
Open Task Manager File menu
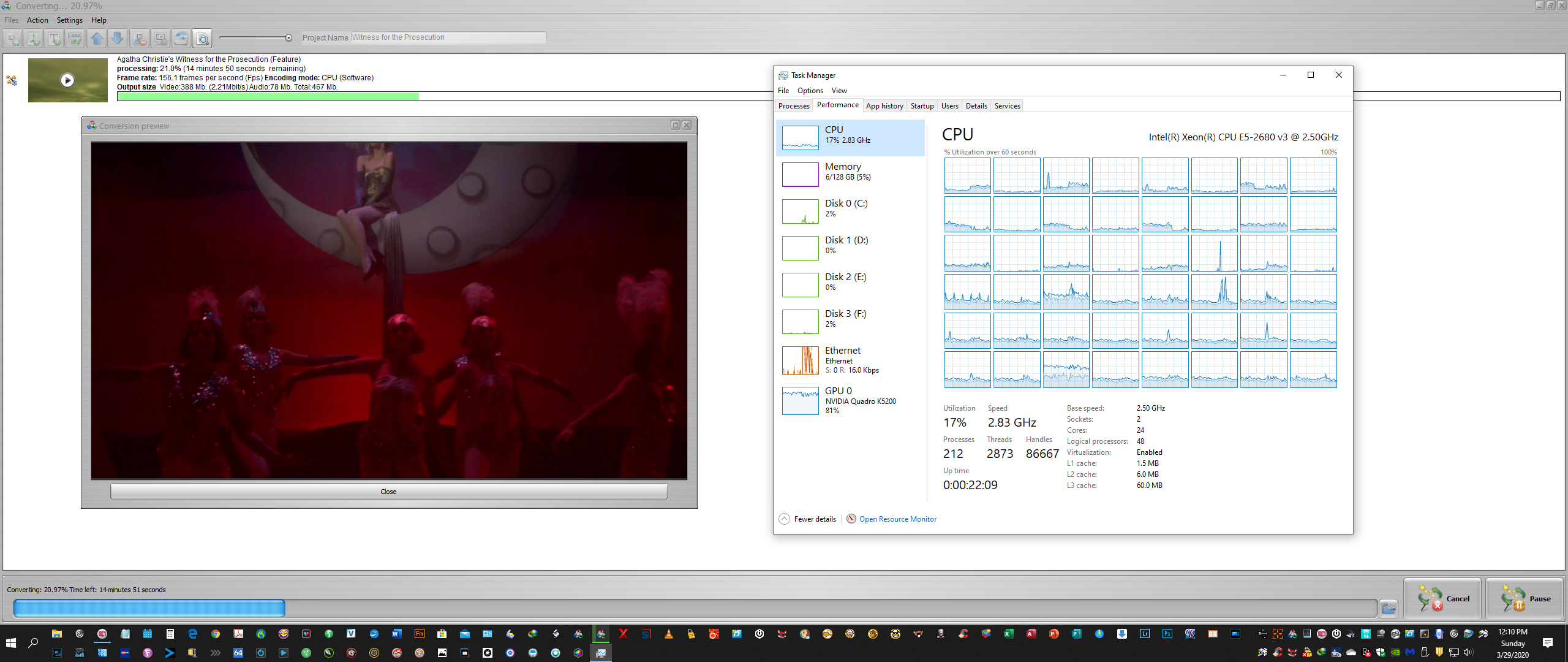click(783, 91)
